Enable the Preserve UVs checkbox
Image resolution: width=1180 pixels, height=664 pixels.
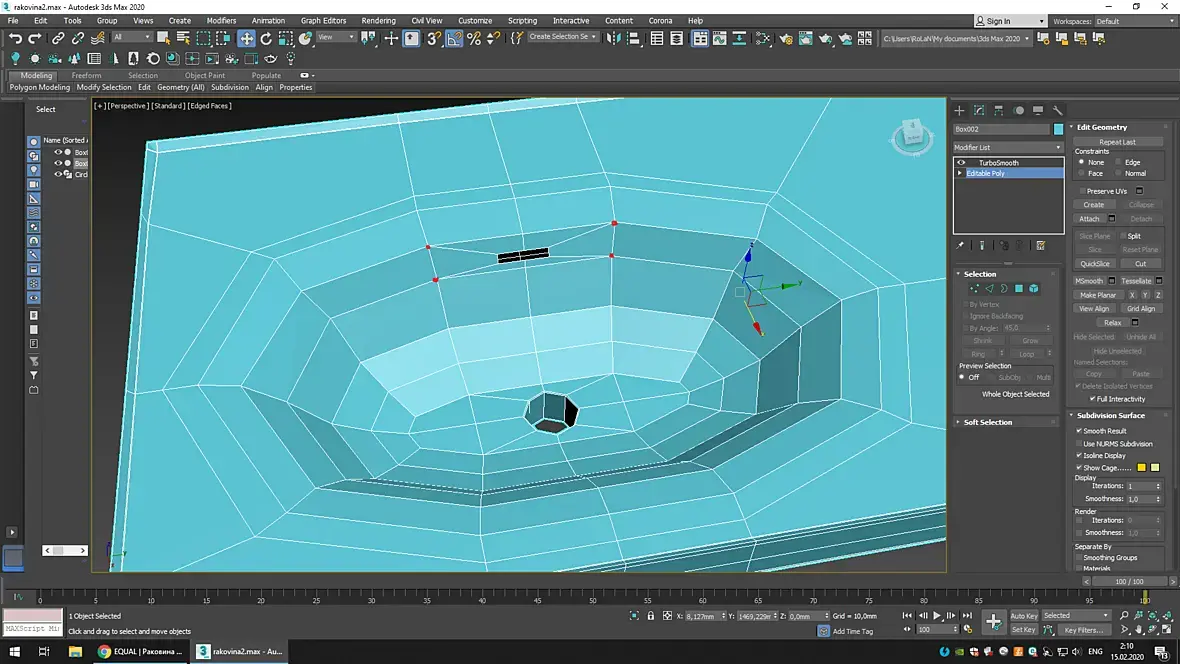(1082, 191)
